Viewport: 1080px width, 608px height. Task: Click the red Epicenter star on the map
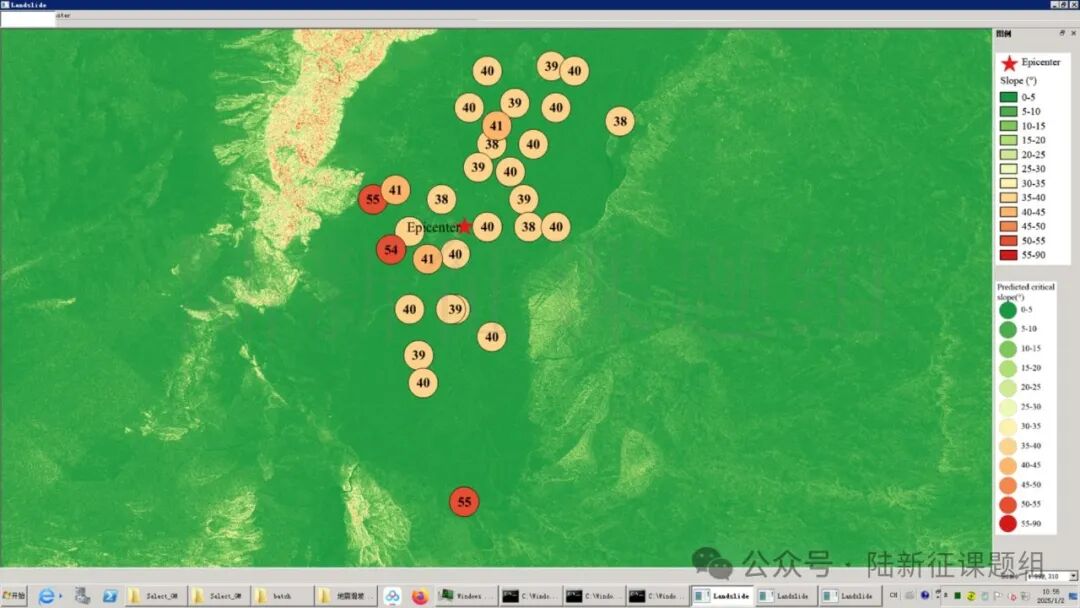[465, 226]
